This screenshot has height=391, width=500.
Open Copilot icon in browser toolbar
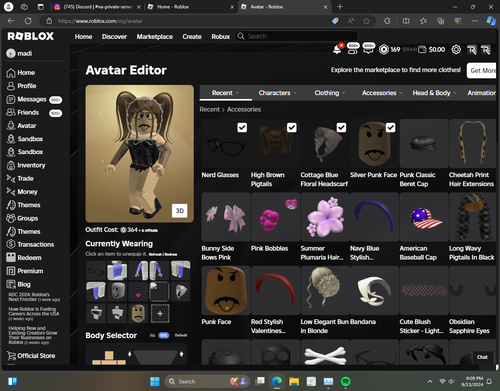coord(491,21)
